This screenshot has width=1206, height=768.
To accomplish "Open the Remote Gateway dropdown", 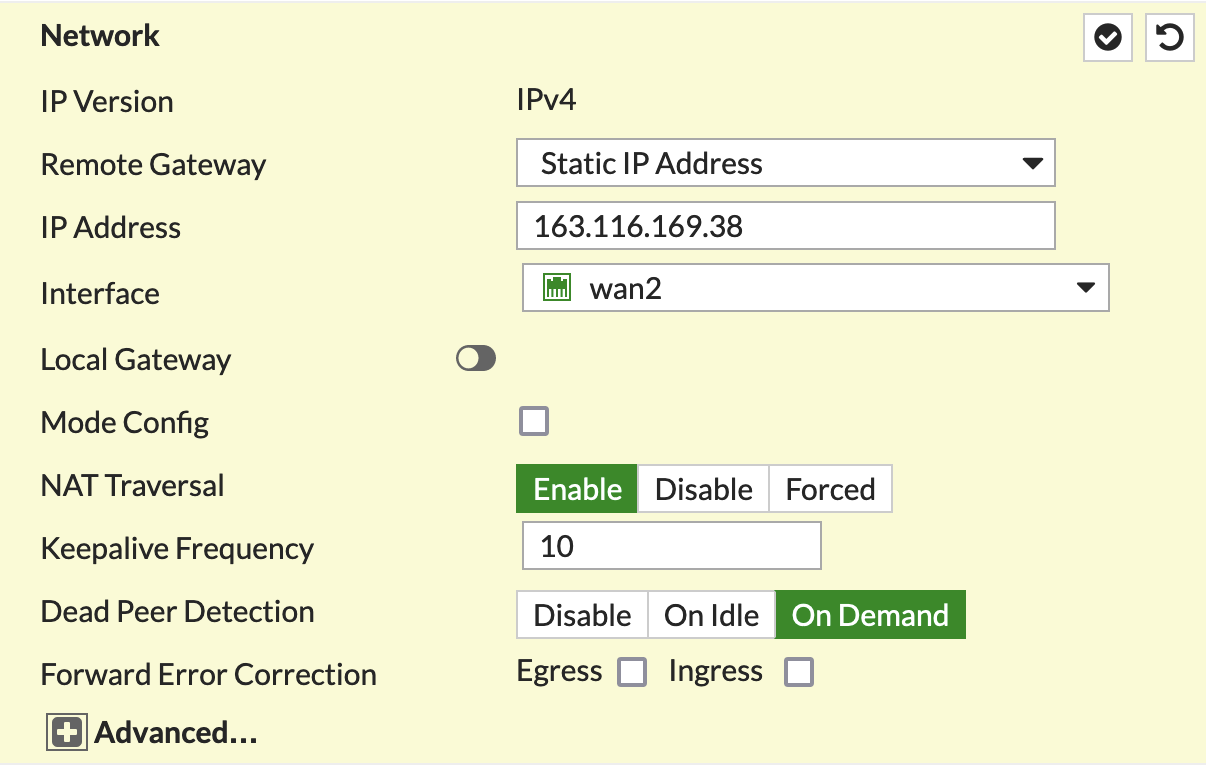I will tap(786, 164).
